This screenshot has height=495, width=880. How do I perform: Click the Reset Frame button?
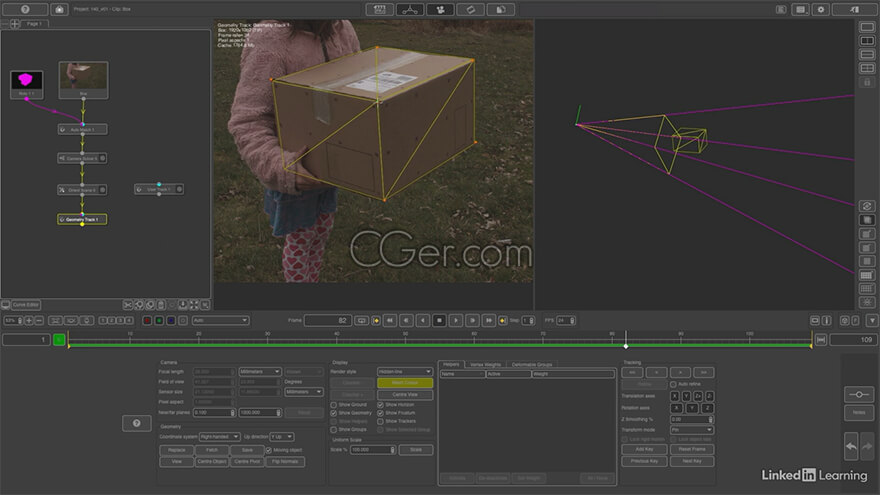(x=691, y=449)
